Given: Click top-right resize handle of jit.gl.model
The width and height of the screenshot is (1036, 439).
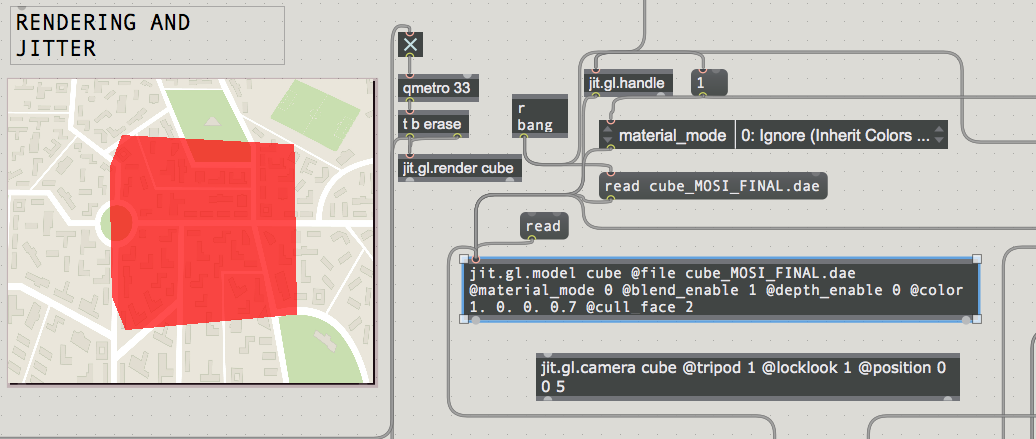Looking at the screenshot, I should 977,259.
